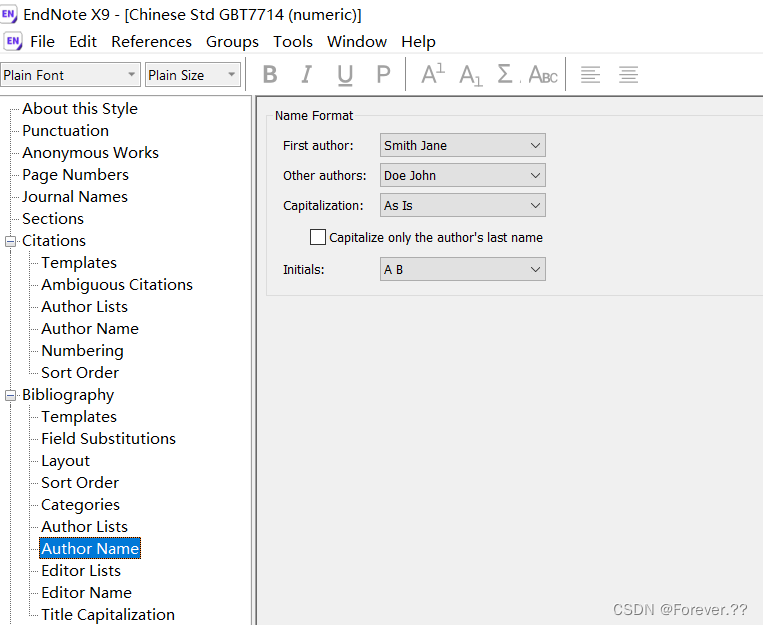This screenshot has width=763, height=625.
Task: Open the Help menu
Action: 418,41
